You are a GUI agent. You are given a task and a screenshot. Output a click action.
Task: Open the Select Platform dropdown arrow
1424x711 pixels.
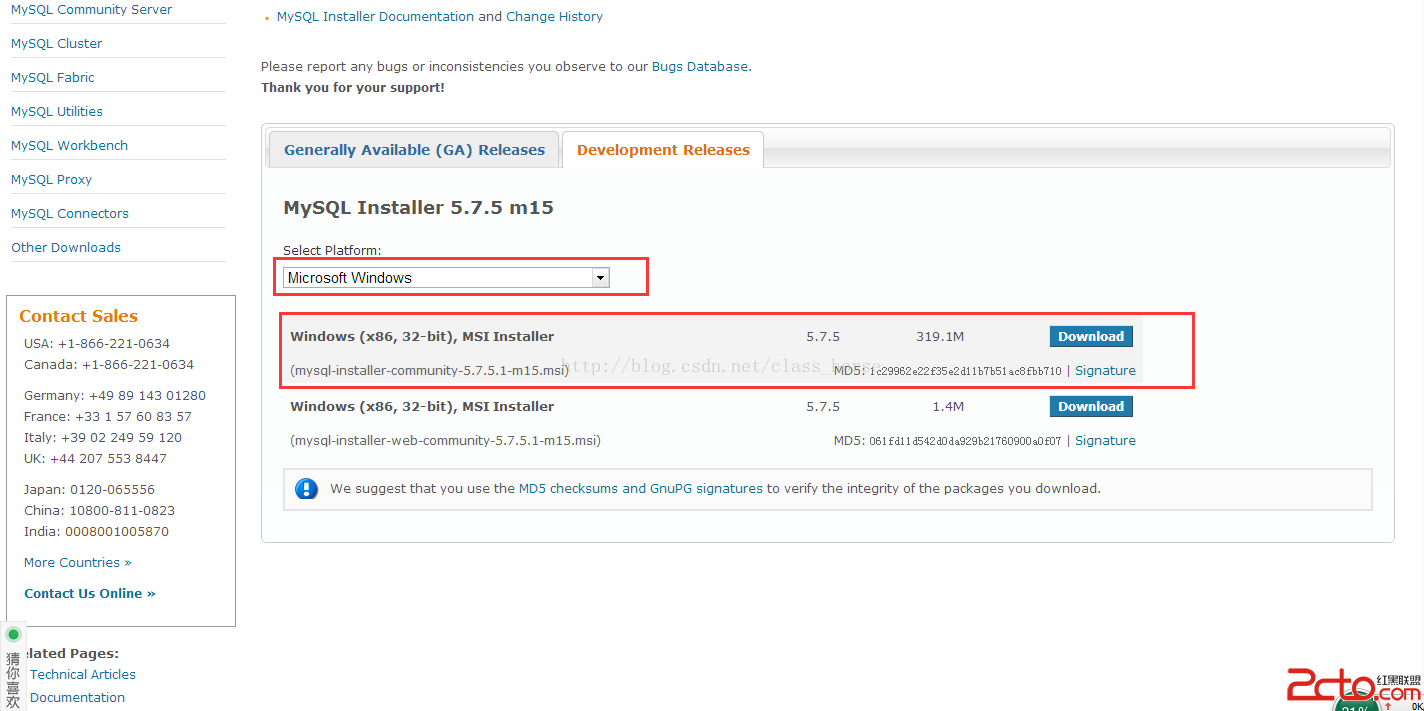point(600,278)
